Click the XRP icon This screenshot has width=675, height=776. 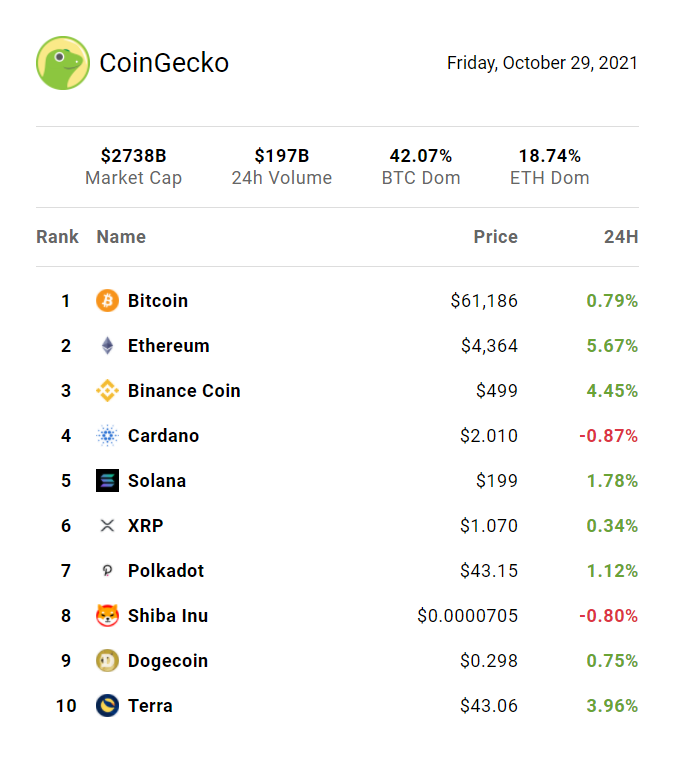pyautogui.click(x=107, y=526)
